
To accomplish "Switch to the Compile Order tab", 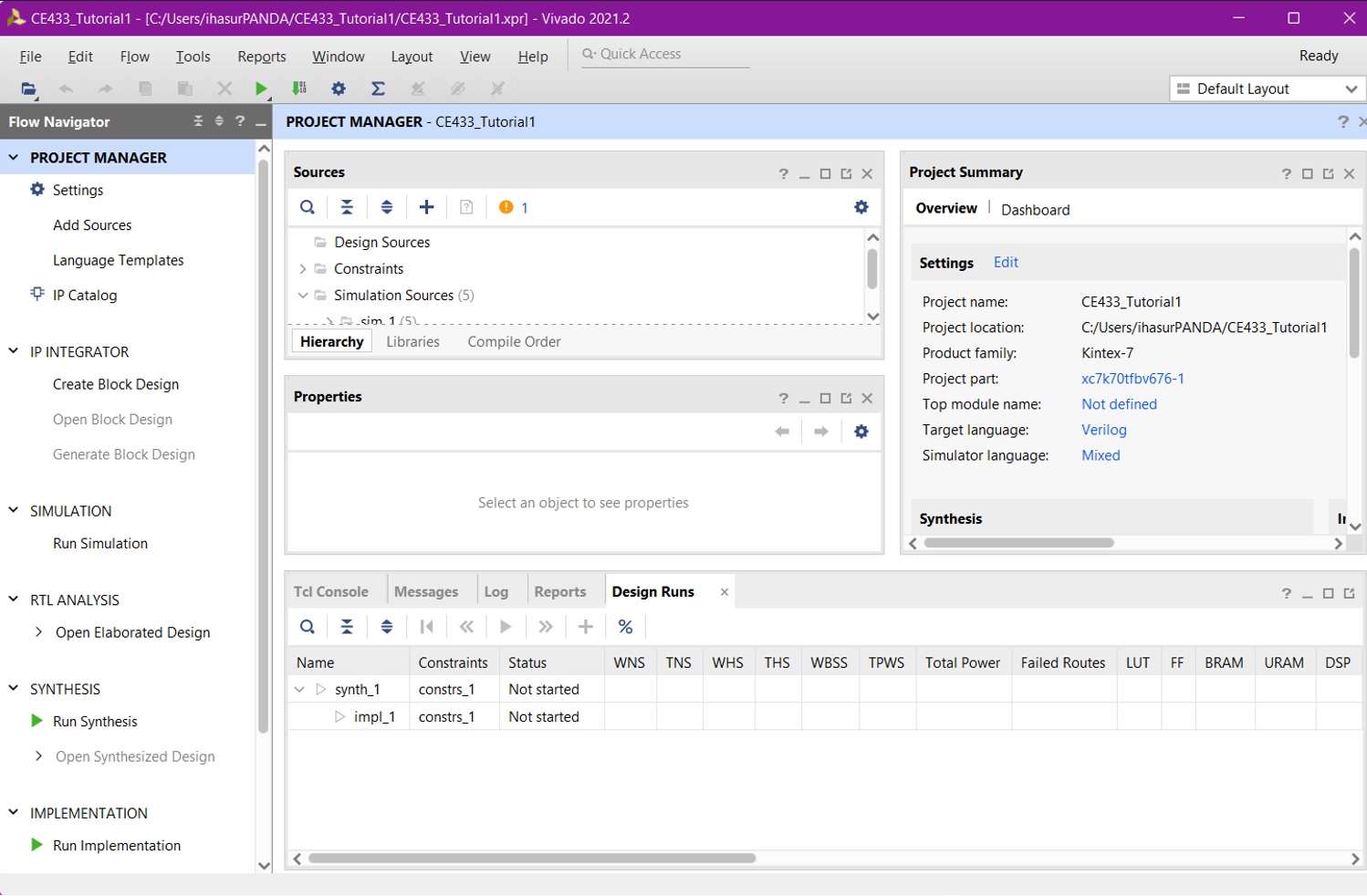I will point(514,341).
